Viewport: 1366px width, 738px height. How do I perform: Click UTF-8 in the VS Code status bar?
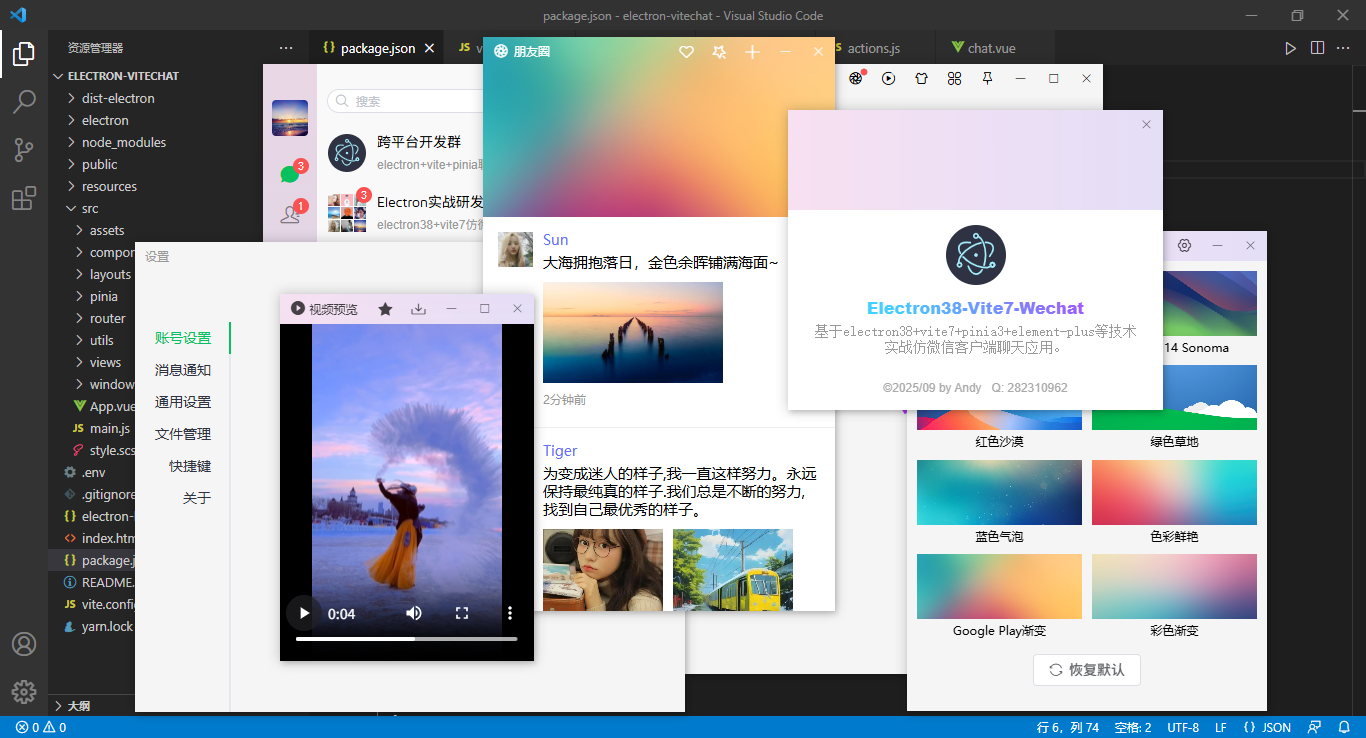(1183, 727)
